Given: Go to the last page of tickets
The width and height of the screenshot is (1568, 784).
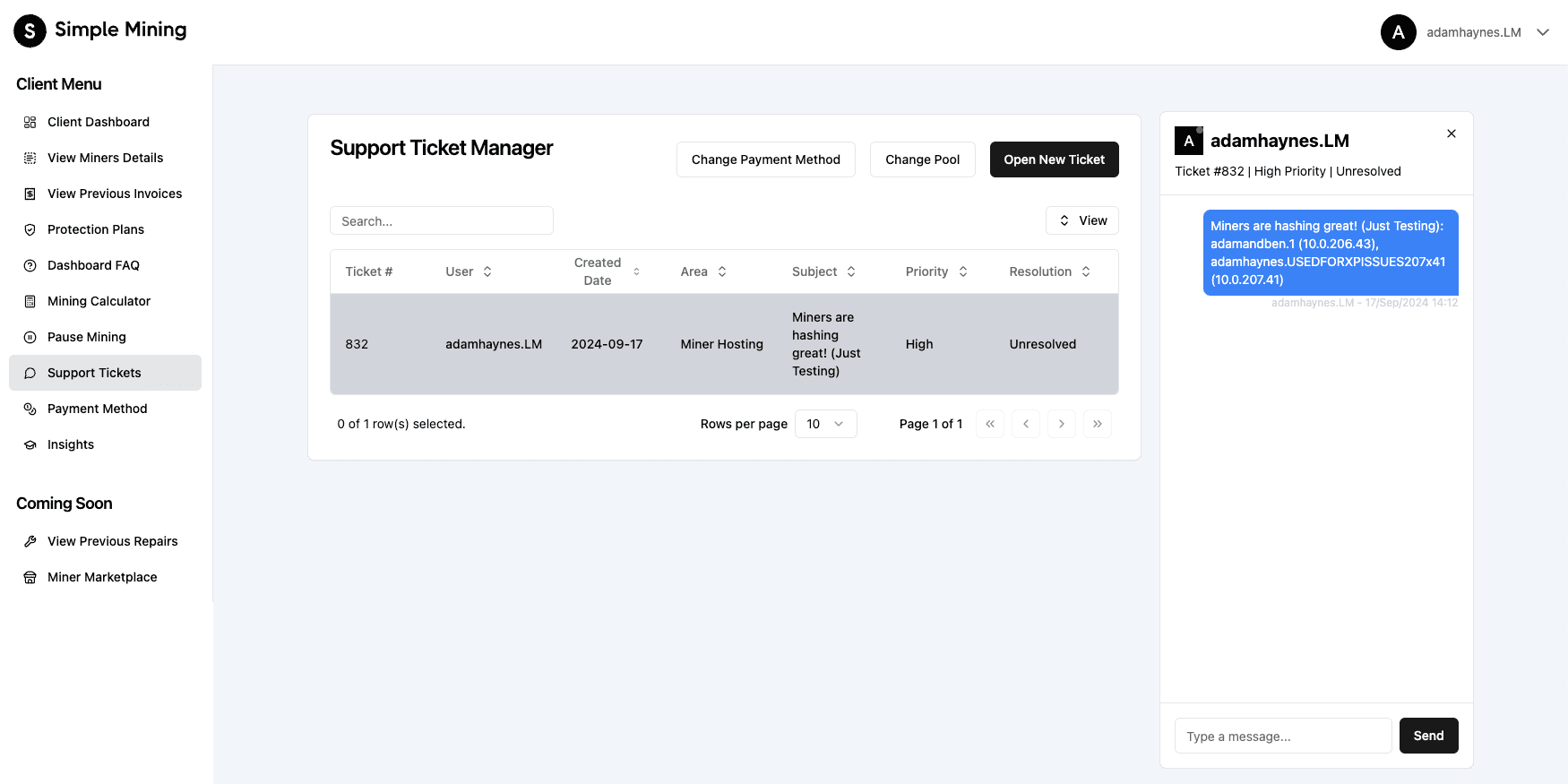Looking at the screenshot, I should [1098, 424].
